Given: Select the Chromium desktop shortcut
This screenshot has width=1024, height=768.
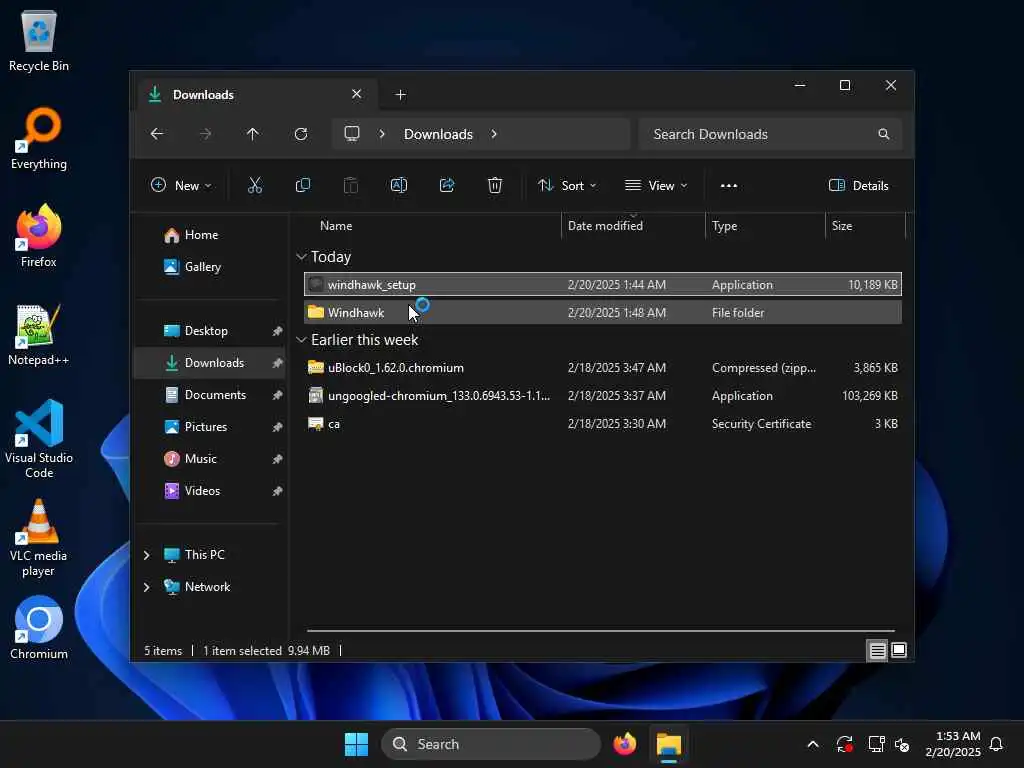Looking at the screenshot, I should (x=39, y=628).
